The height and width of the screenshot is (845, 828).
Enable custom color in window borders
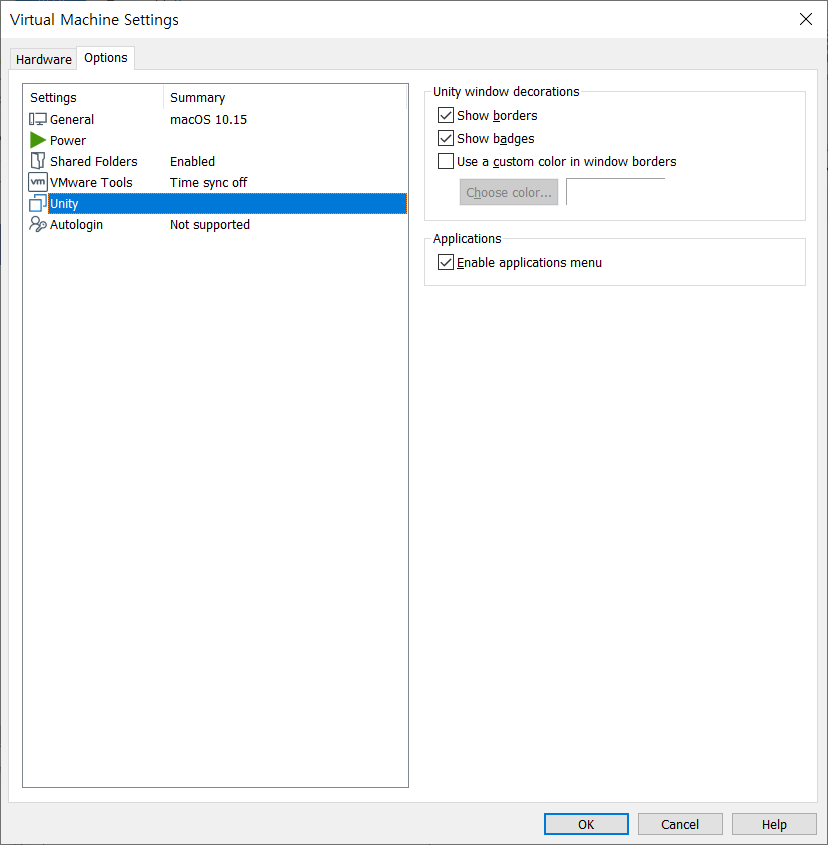click(446, 162)
